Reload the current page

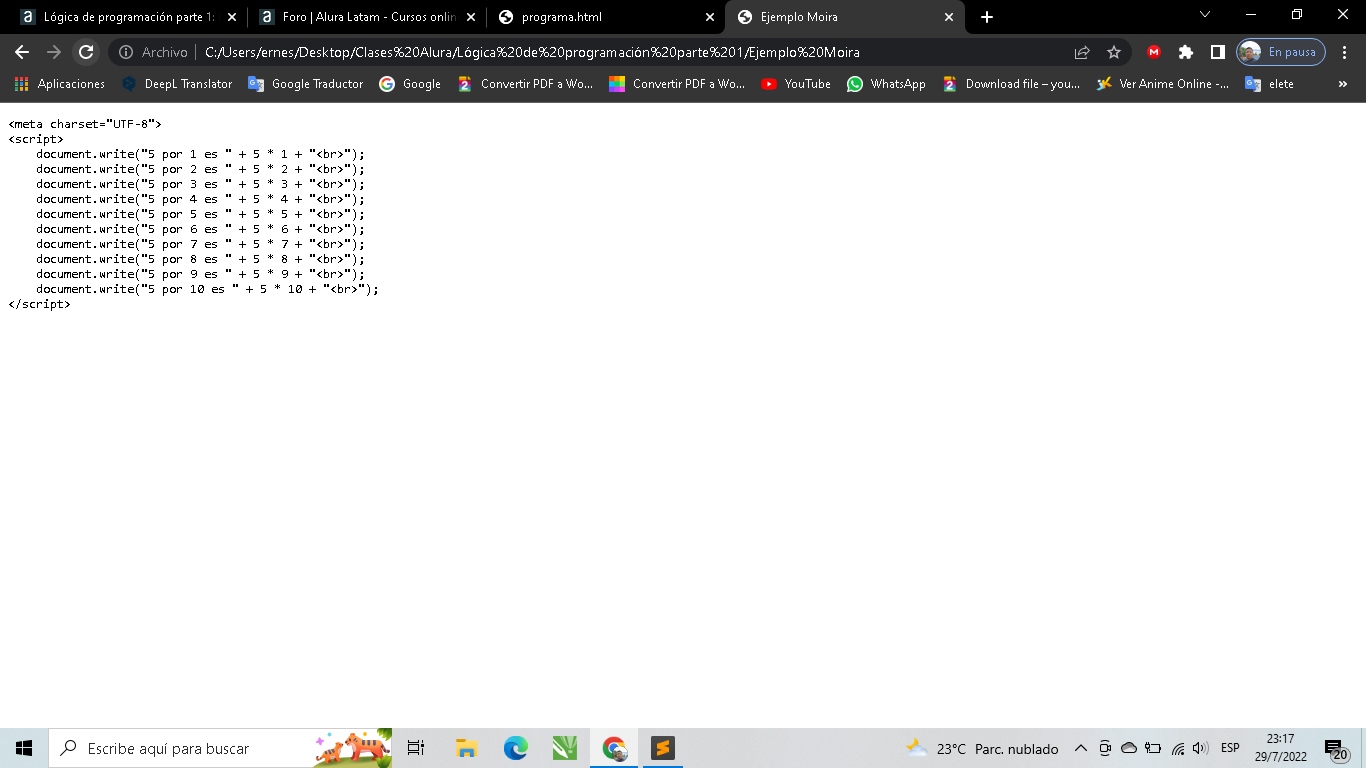tap(86, 52)
